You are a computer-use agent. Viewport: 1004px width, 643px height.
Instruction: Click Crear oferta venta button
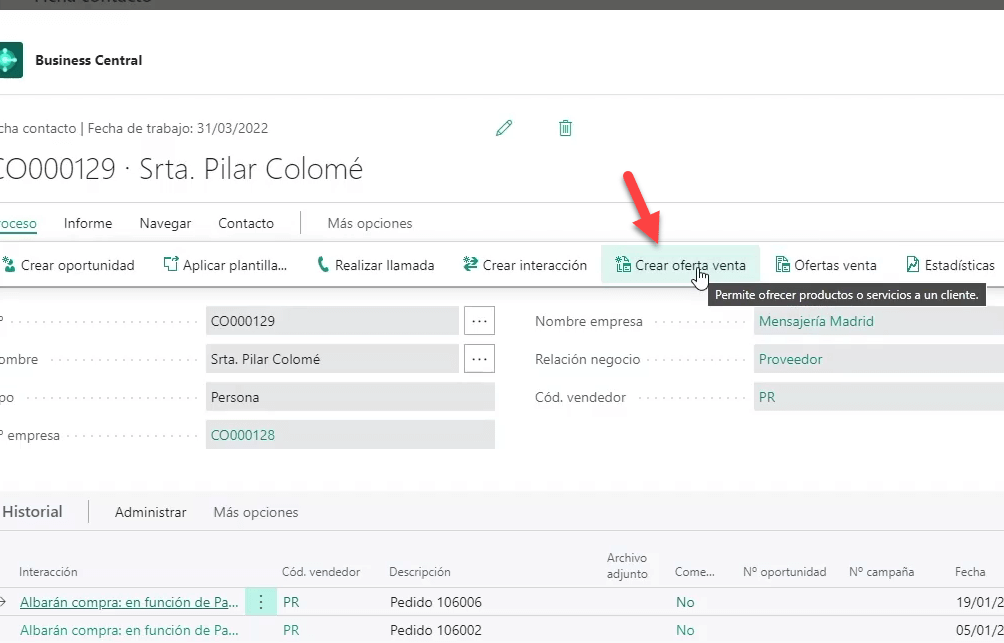point(680,265)
